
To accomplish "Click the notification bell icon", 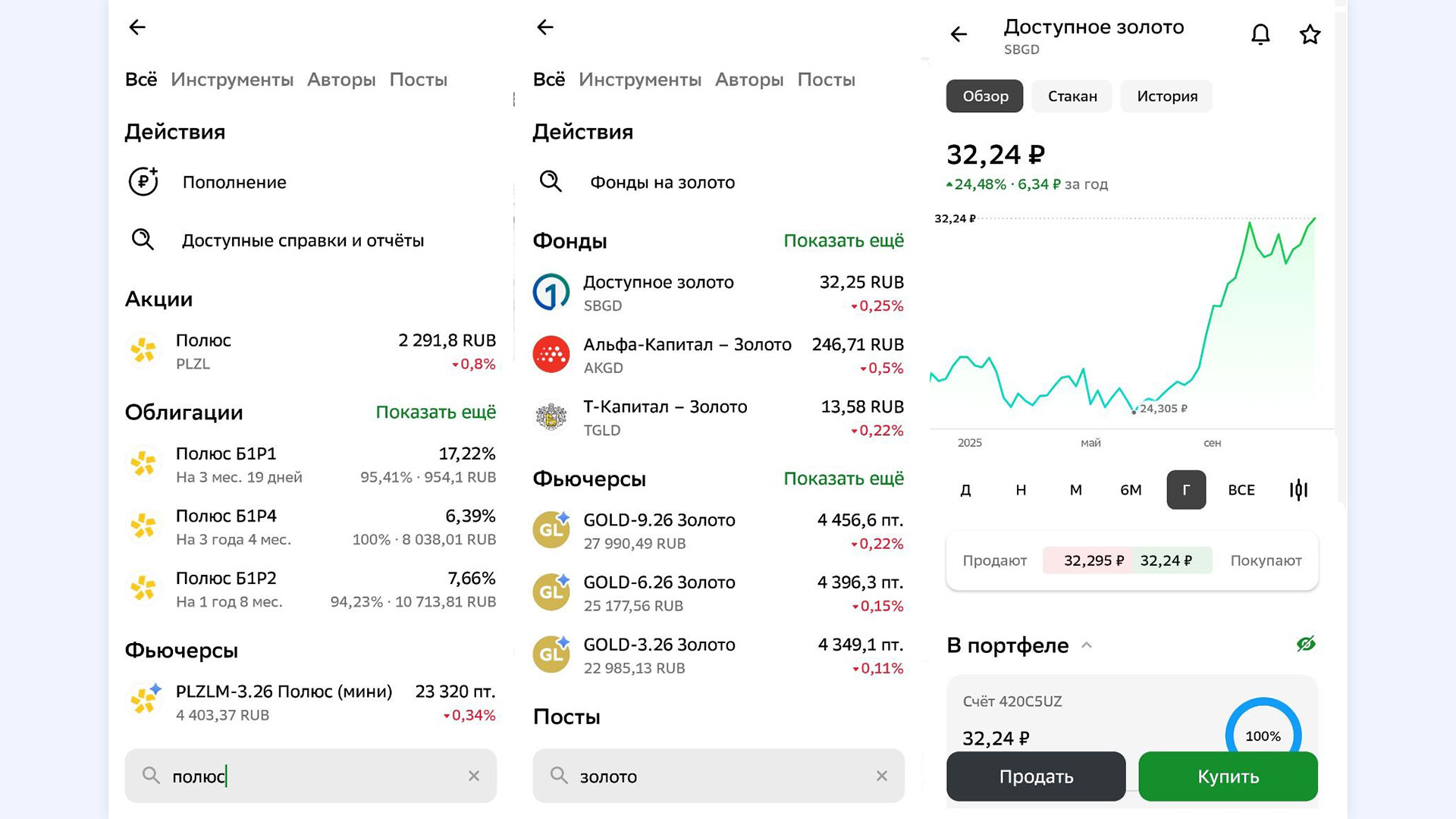I will [x=1260, y=34].
